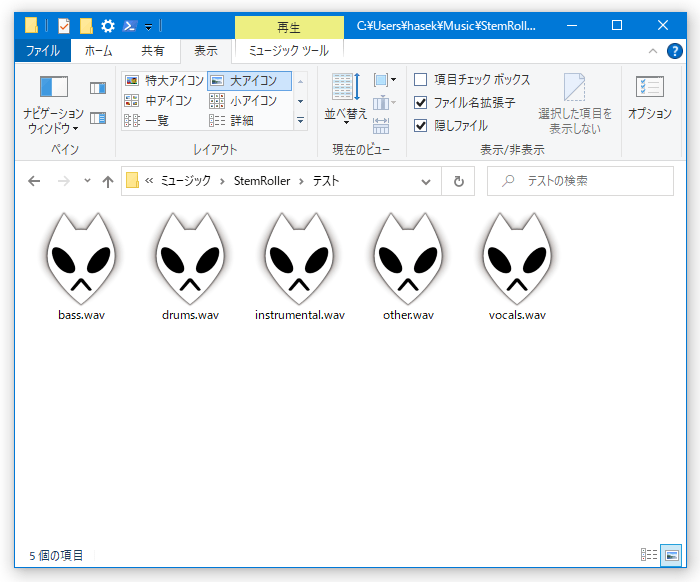This screenshot has height=582, width=700.
Task: Select 詳細 details layout
Action: pos(231,121)
